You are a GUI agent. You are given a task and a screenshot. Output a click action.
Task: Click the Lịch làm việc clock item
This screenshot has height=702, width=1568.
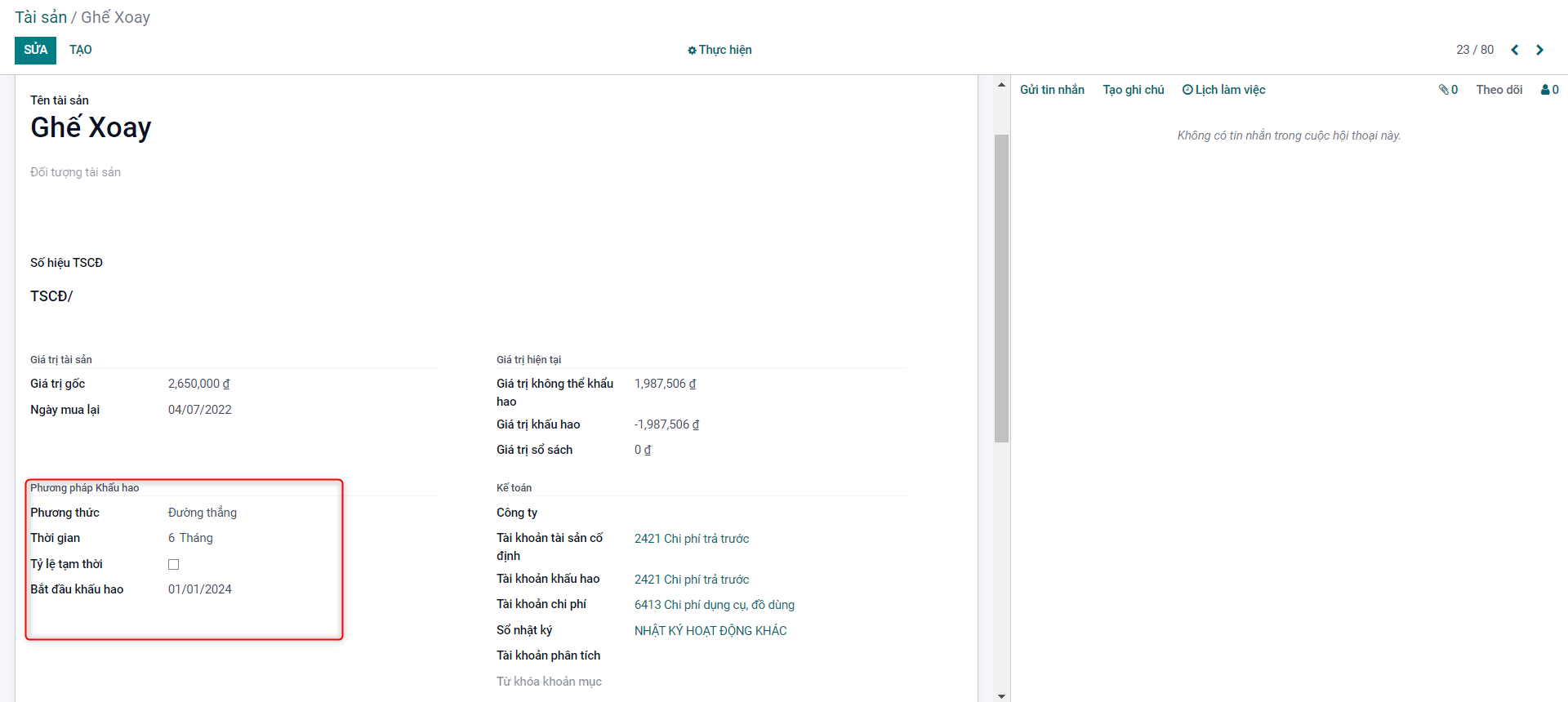point(1223,90)
